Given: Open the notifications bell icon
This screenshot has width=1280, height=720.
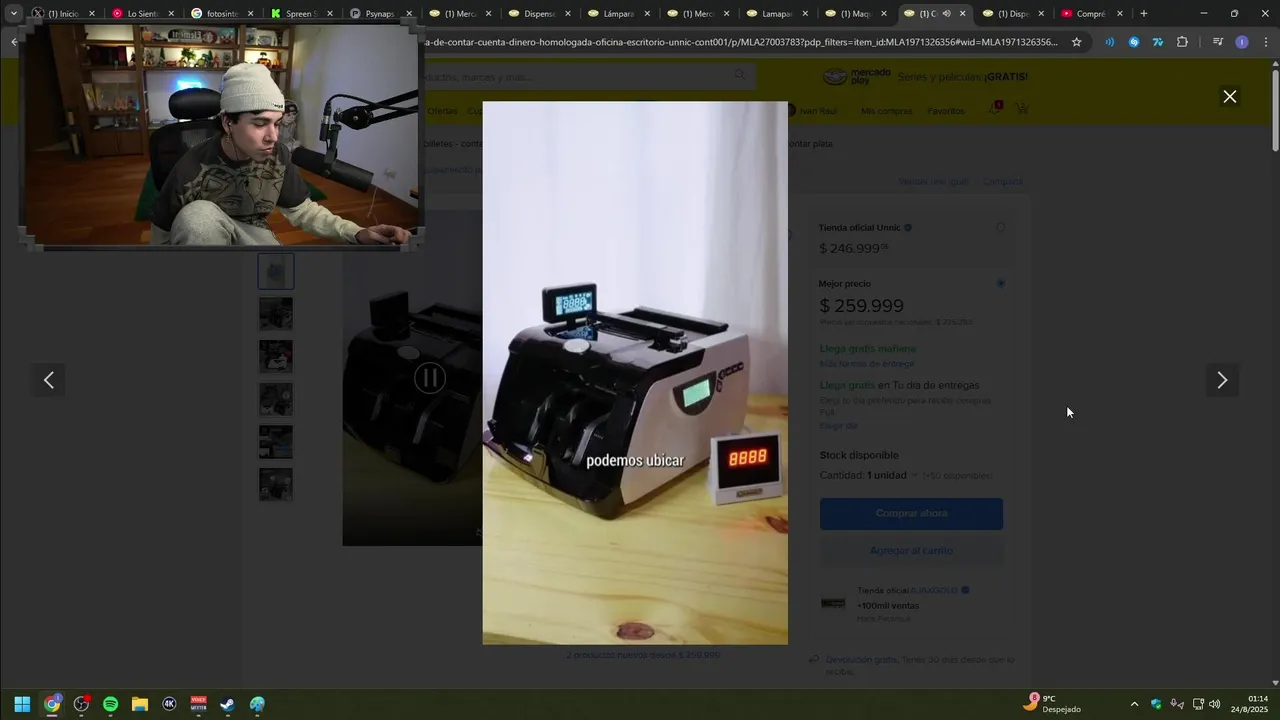Looking at the screenshot, I should (x=995, y=109).
